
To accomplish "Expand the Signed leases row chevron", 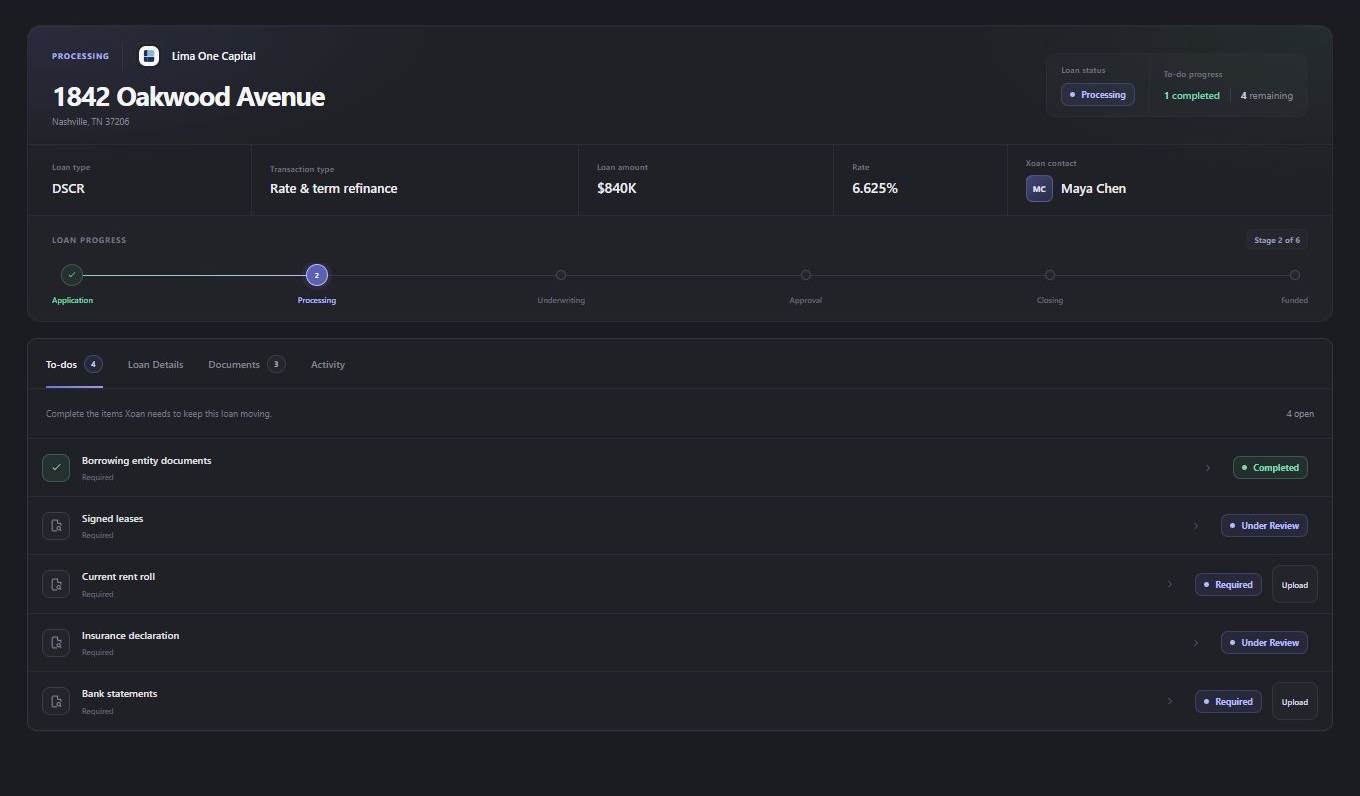I will (1196, 526).
